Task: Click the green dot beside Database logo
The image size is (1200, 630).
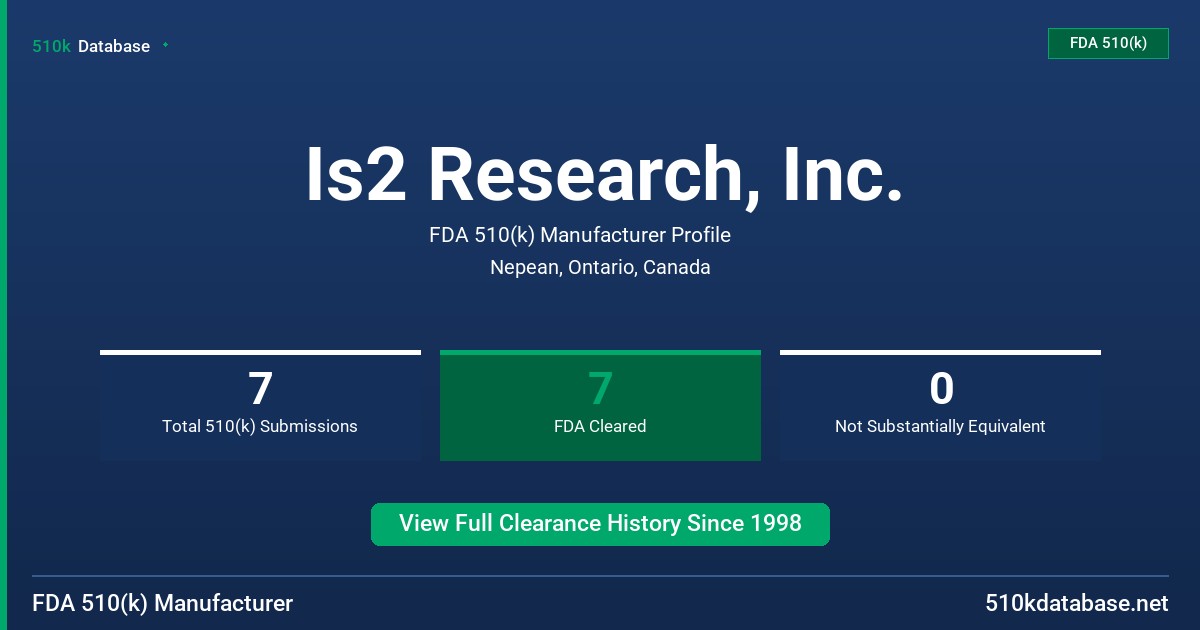Action: coord(165,45)
